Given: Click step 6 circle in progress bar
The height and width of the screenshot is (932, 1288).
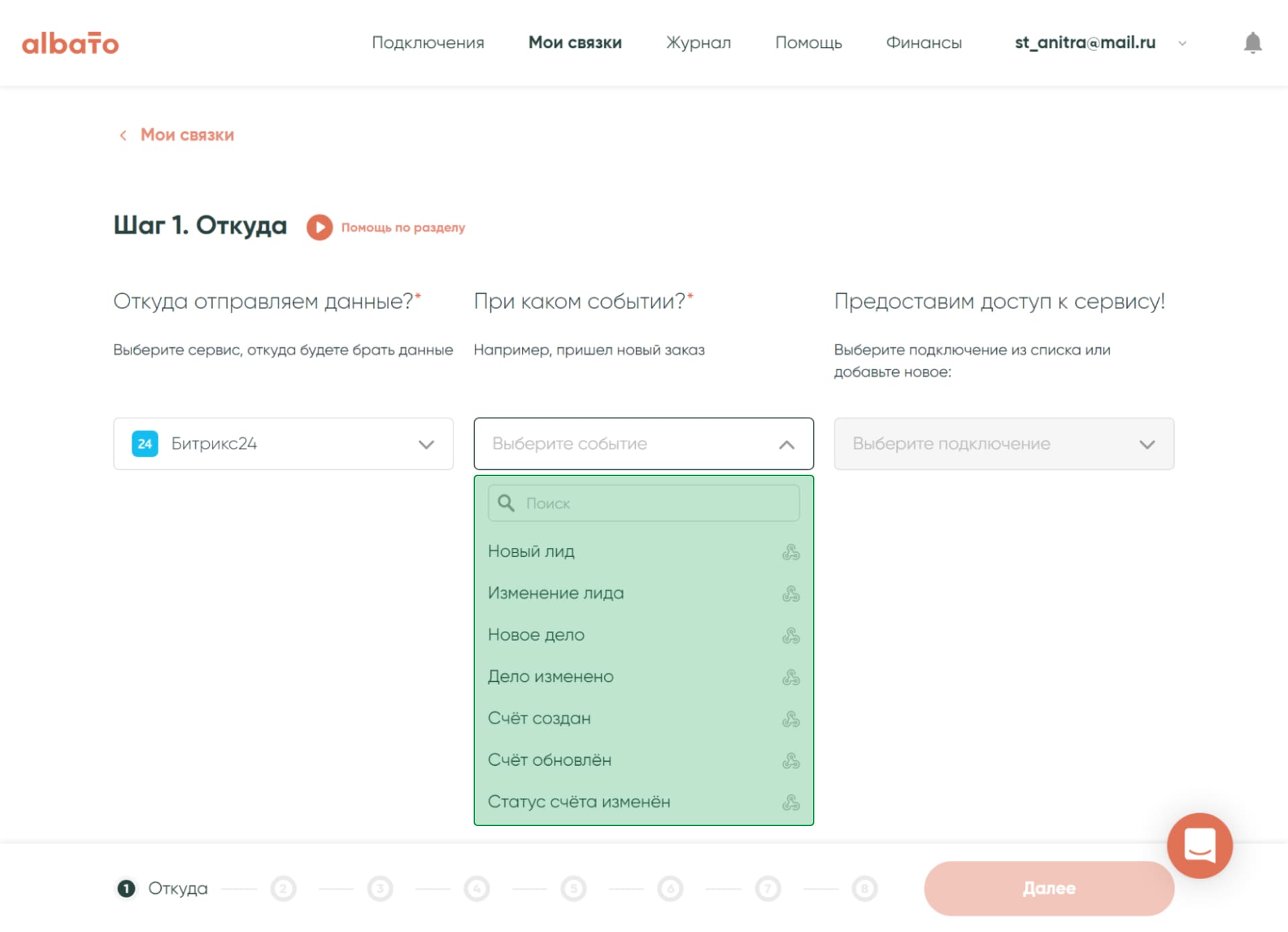Looking at the screenshot, I should (x=671, y=888).
